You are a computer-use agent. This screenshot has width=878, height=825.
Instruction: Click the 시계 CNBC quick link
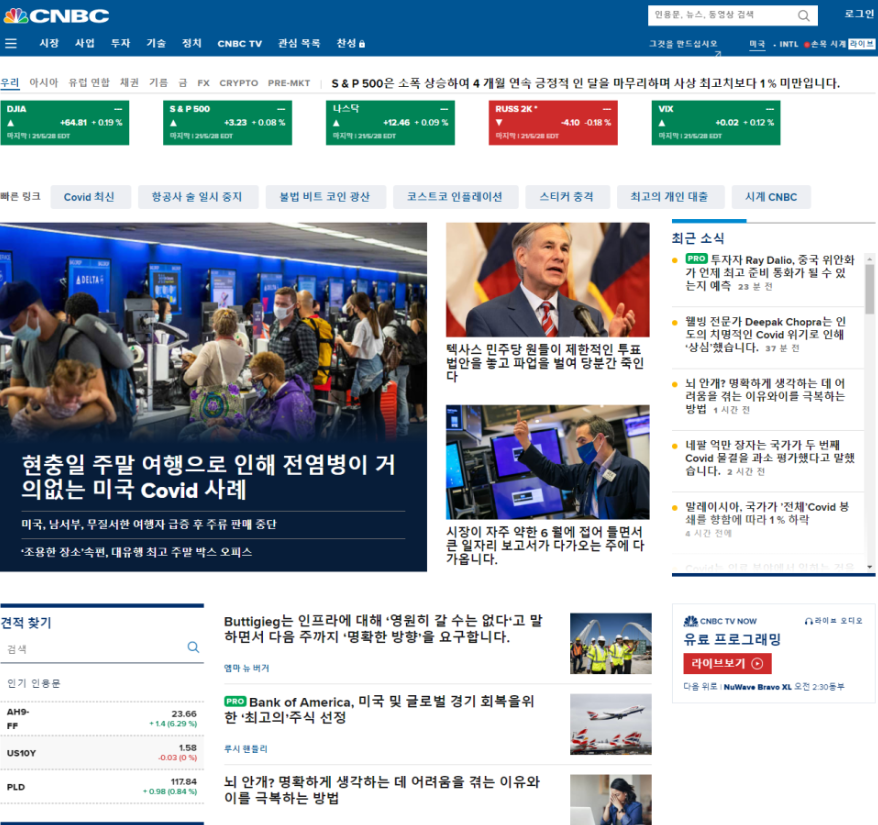coord(771,197)
